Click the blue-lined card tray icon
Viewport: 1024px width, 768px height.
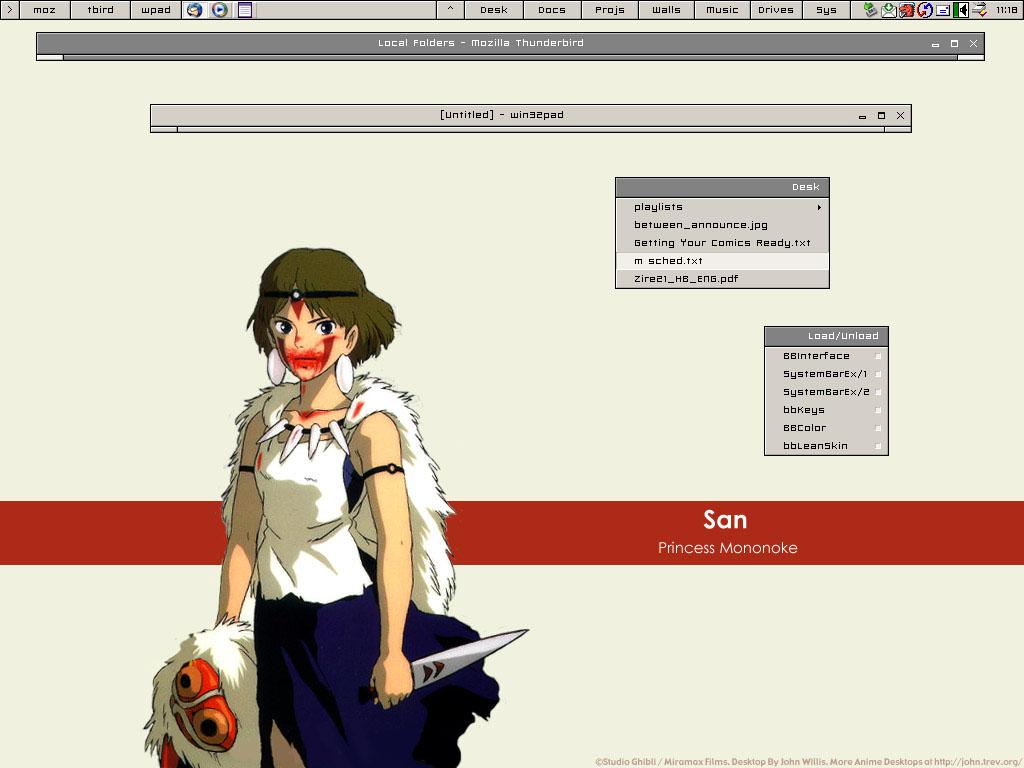pos(943,10)
